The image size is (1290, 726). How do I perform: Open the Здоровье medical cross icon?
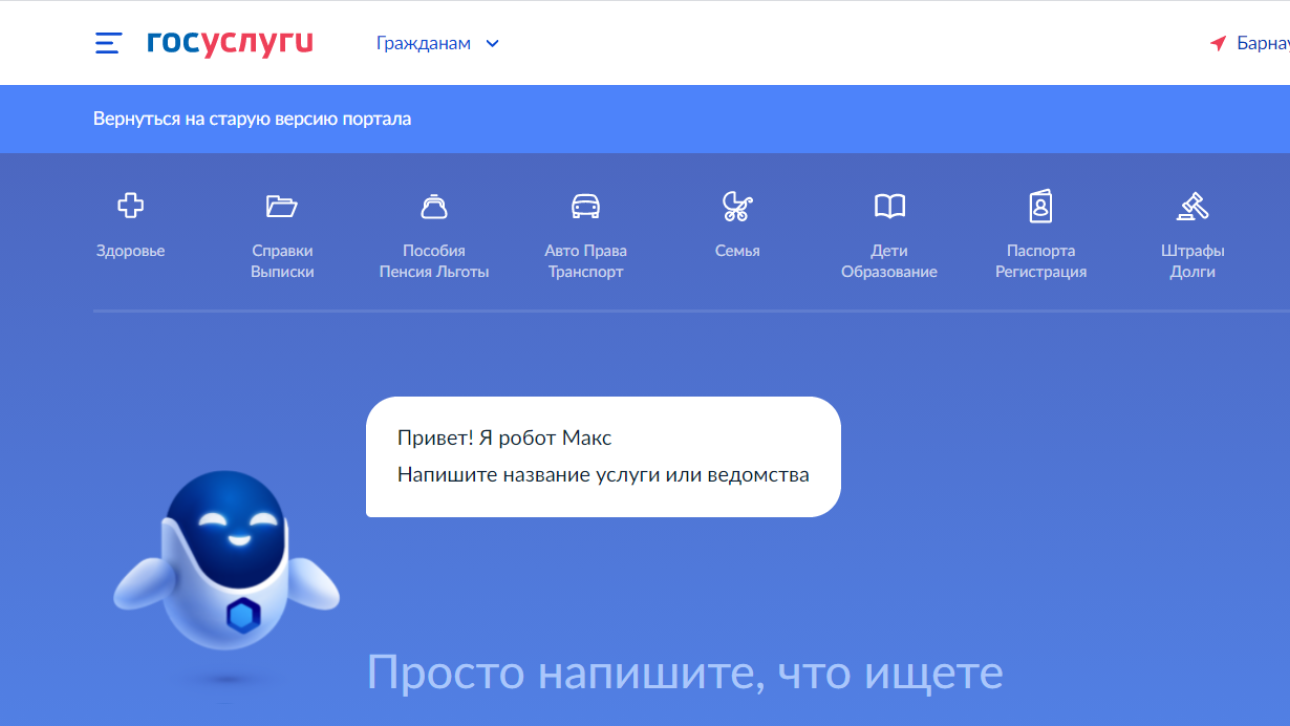[130, 206]
